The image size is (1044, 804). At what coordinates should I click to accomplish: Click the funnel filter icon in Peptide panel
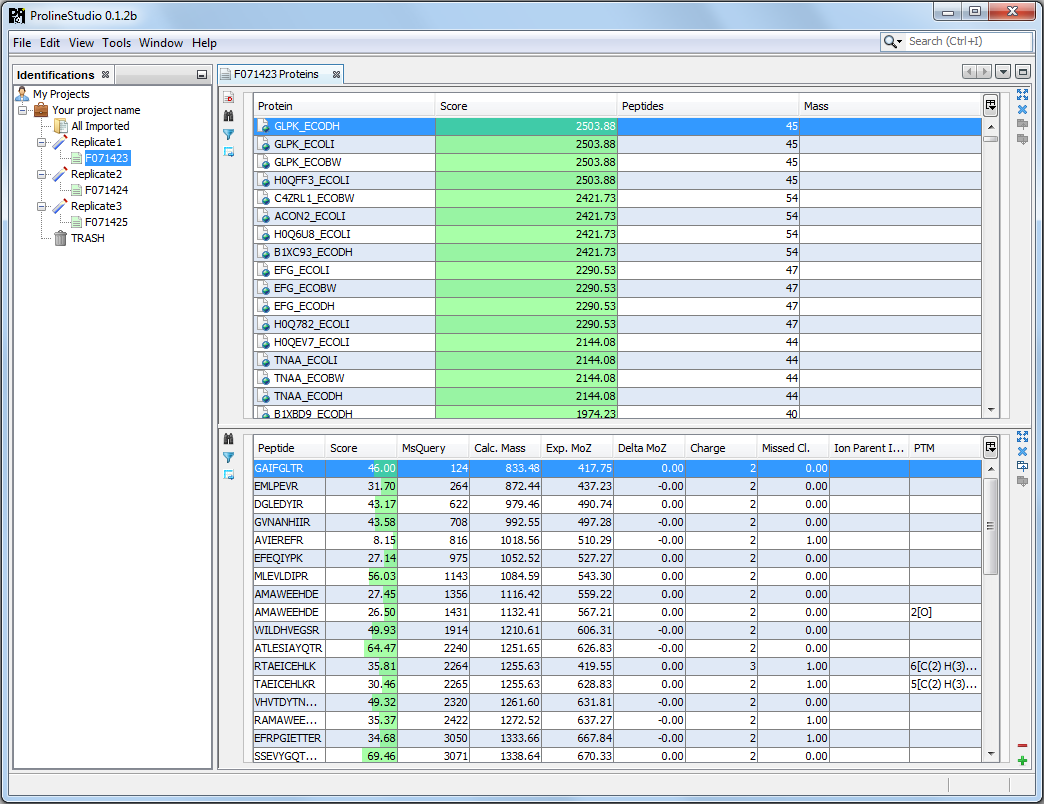tap(228, 457)
